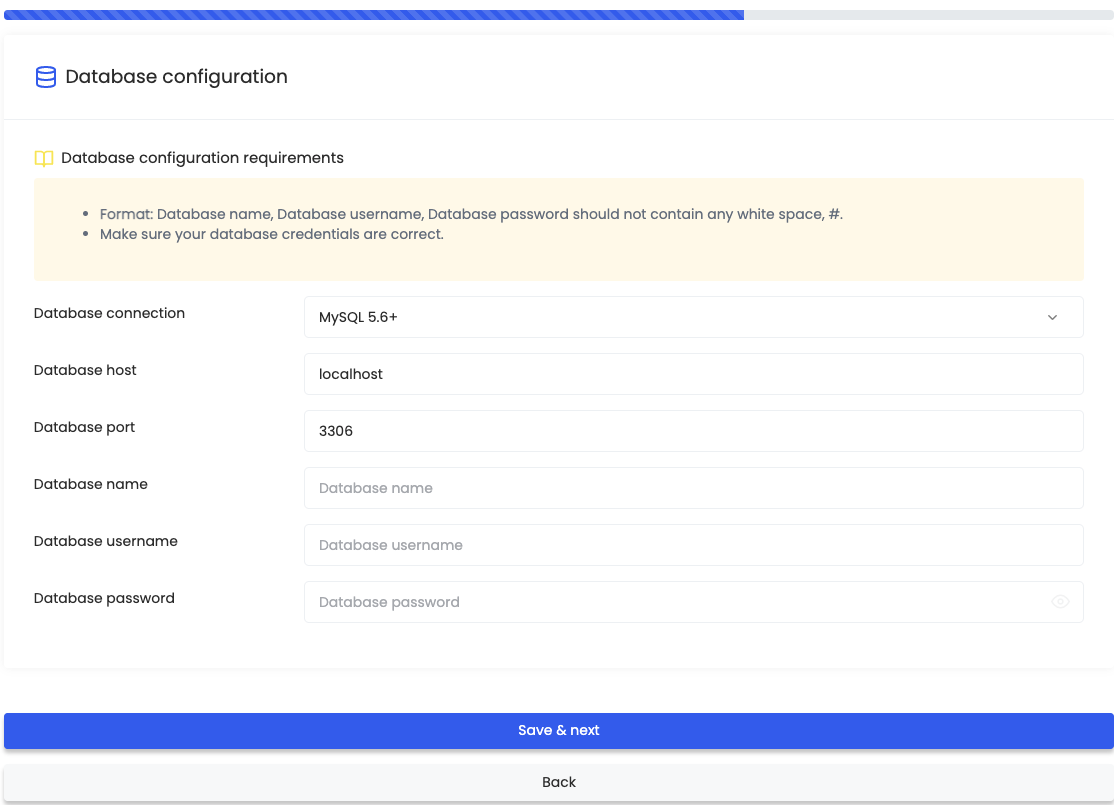Click the yellow book icon beside requirements

44,158
